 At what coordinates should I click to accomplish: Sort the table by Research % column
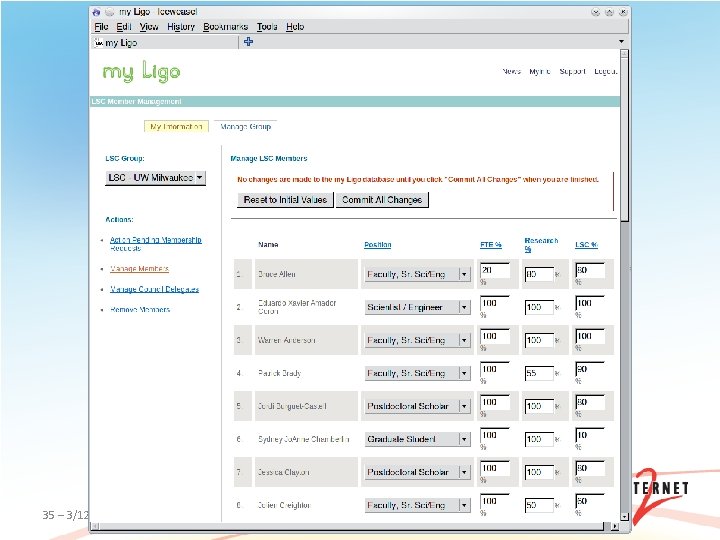coord(541,245)
